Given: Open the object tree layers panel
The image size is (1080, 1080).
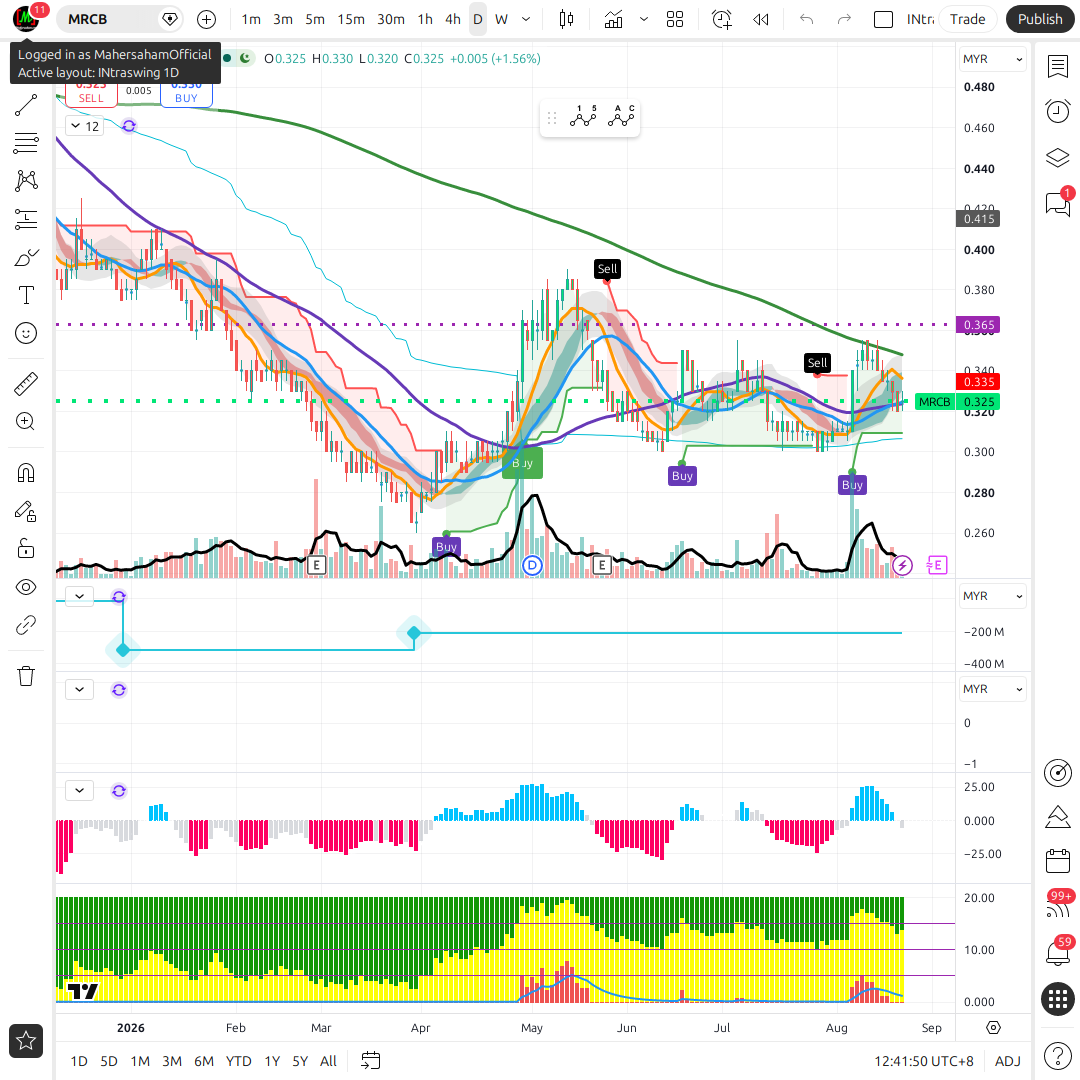Looking at the screenshot, I should coord(1058,158).
